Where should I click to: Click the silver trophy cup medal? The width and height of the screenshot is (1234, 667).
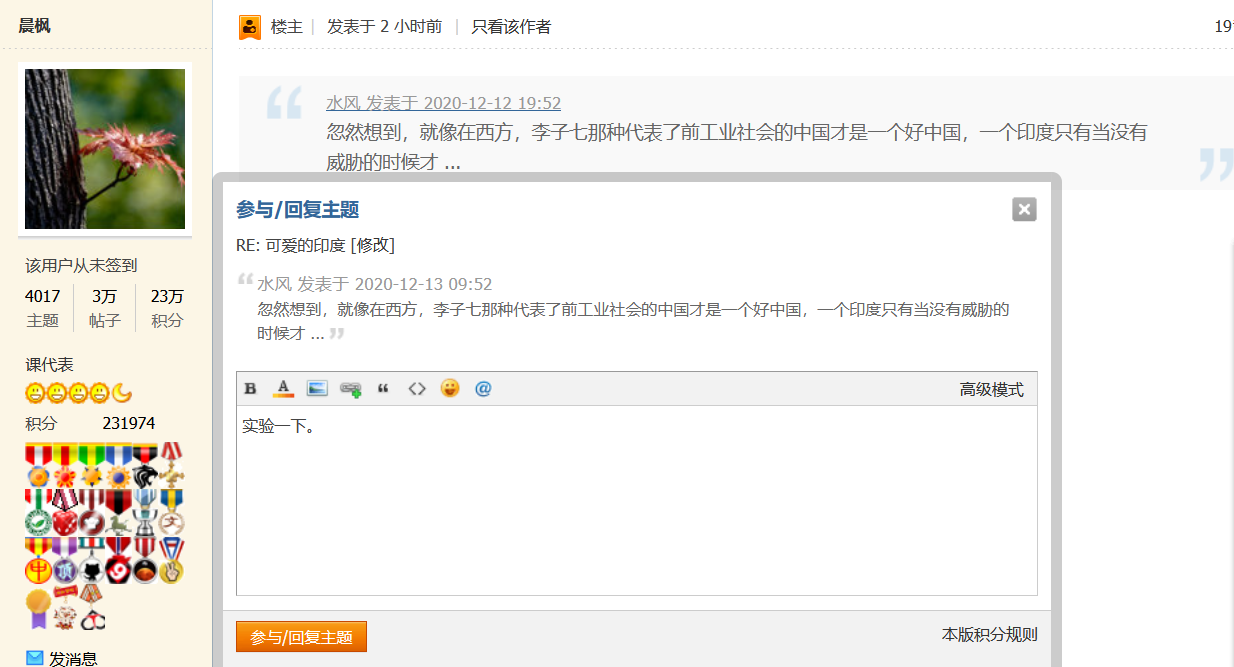(x=145, y=512)
